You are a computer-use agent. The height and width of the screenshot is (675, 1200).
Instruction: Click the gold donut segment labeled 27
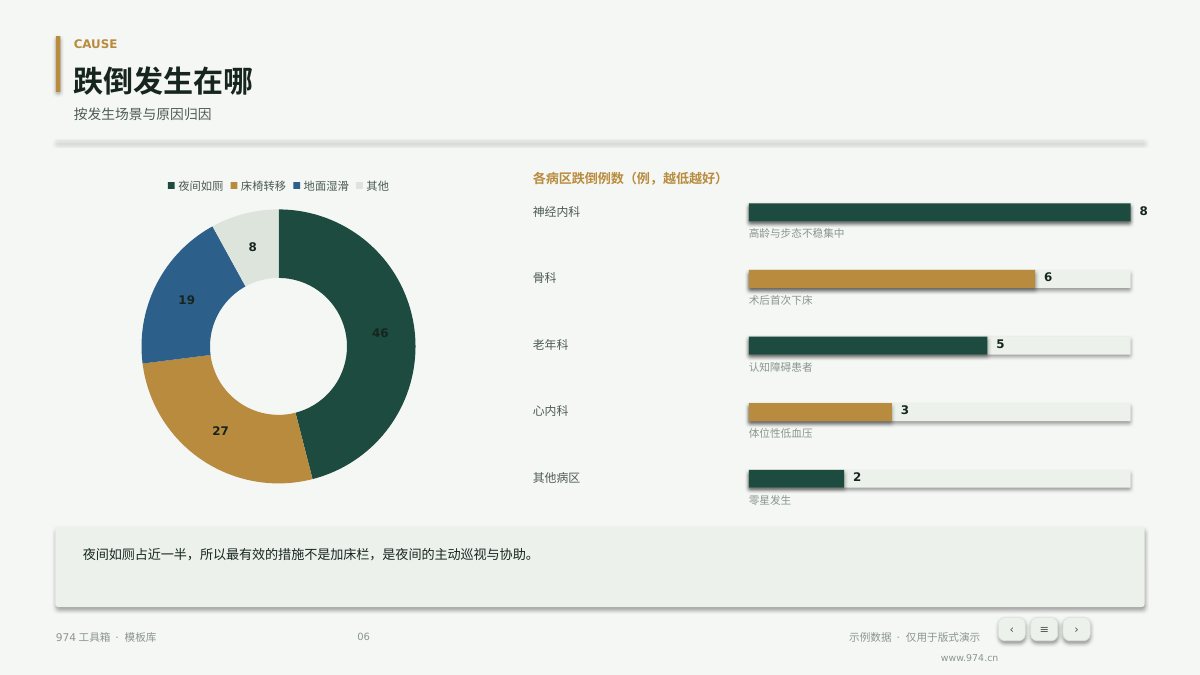click(x=221, y=431)
